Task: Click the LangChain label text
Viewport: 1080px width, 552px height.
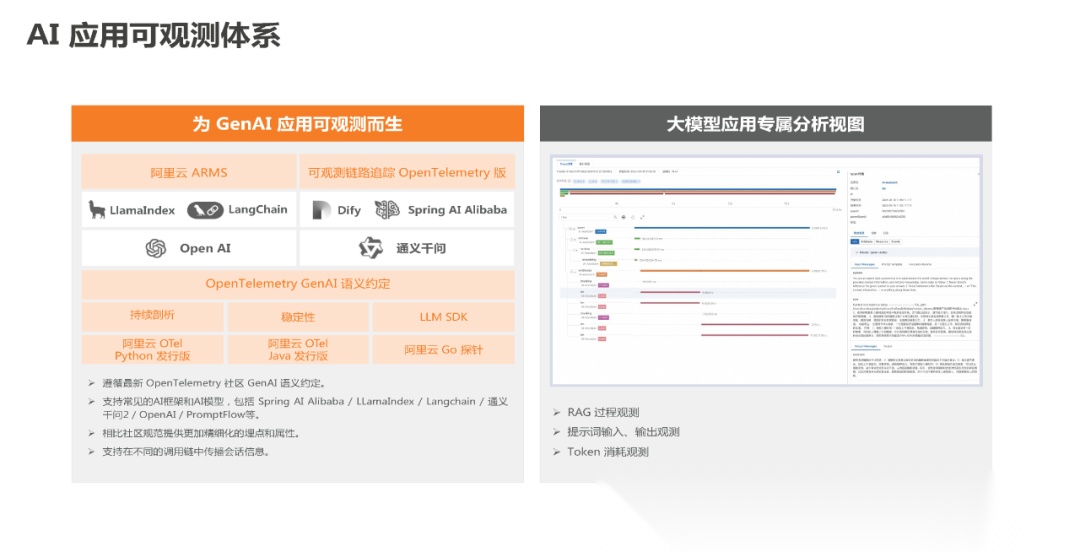Action: [258, 209]
